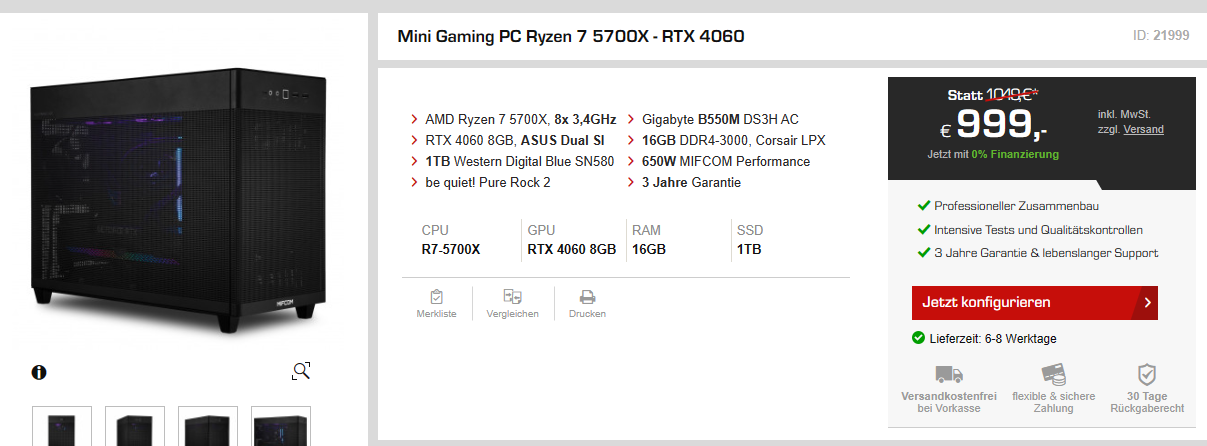Screen dimensions: 1207x446
Task: Click the crossed-out 1049€ old price
Action: (x=1011, y=95)
